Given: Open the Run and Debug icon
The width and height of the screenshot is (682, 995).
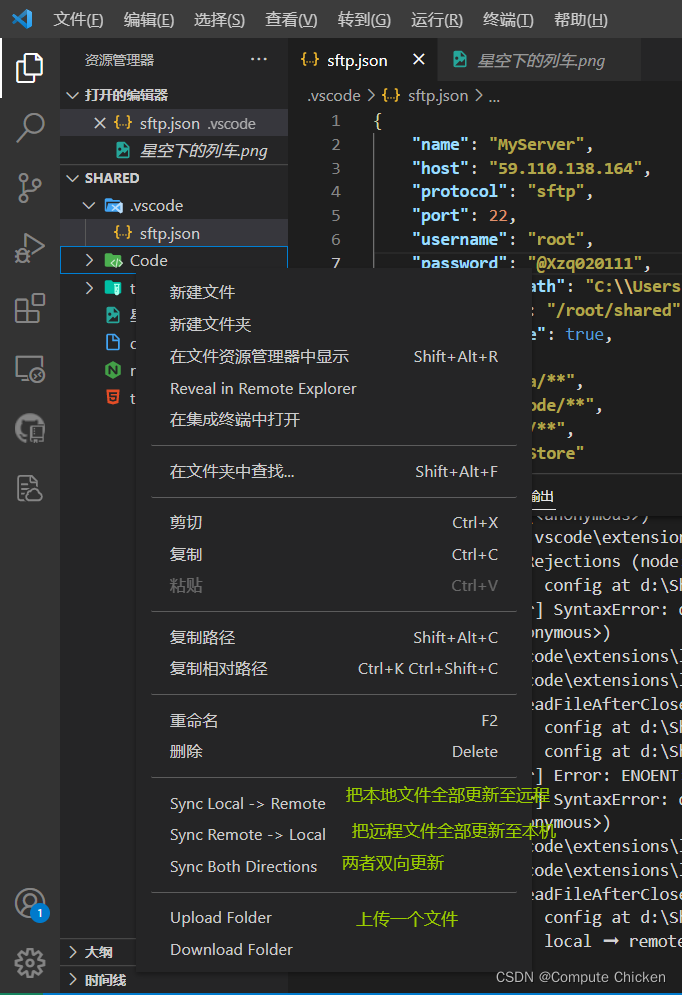Looking at the screenshot, I should click(30, 247).
